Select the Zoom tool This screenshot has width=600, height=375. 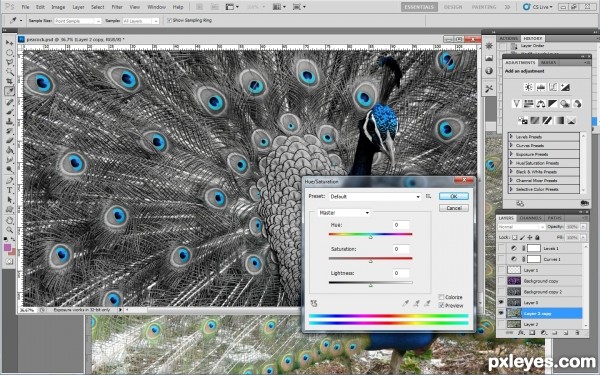(10, 230)
